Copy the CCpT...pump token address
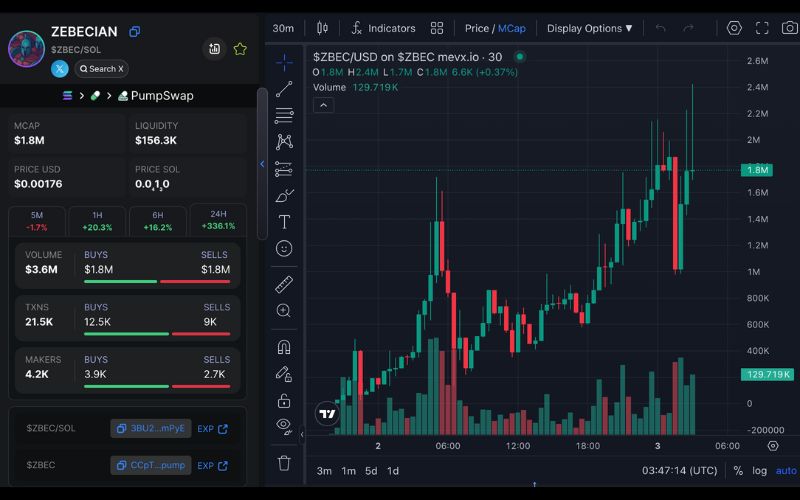The image size is (800, 500). pyautogui.click(x=151, y=465)
